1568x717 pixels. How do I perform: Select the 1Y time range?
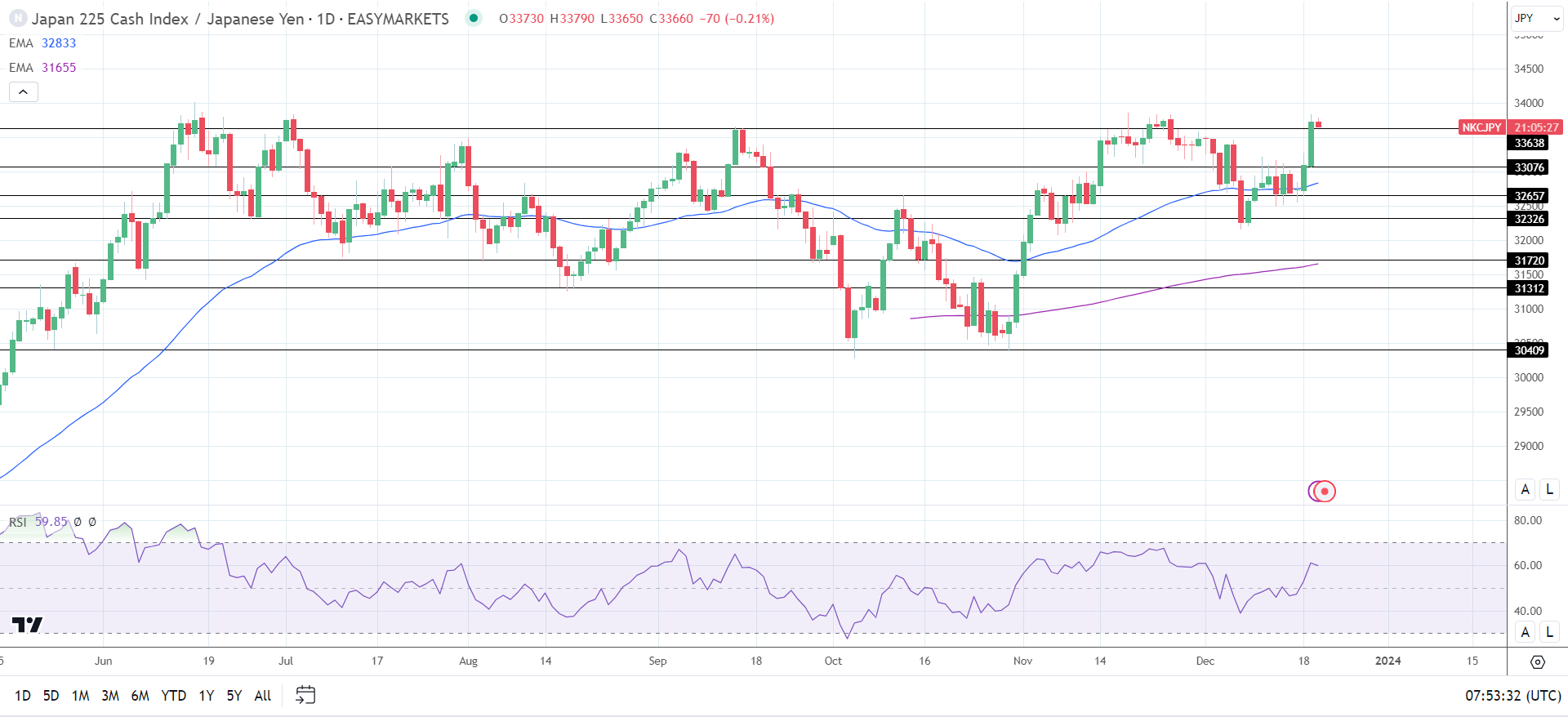[x=207, y=696]
